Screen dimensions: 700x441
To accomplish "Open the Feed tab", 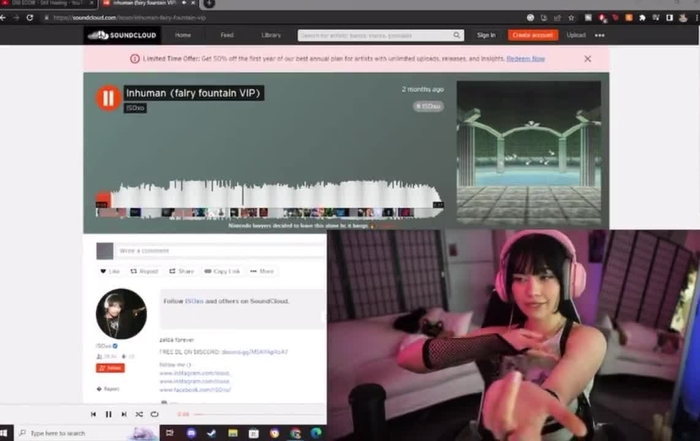I will tap(227, 35).
